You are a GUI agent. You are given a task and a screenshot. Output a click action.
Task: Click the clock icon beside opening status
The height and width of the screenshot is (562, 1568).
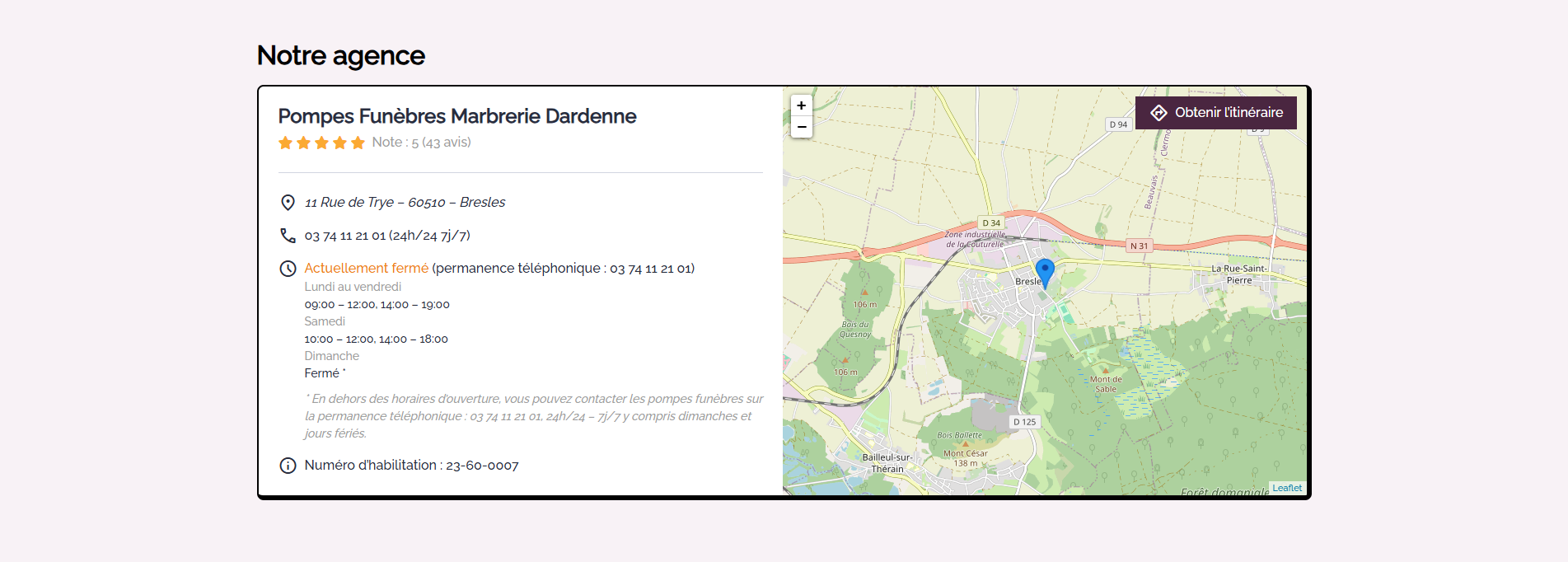288,269
